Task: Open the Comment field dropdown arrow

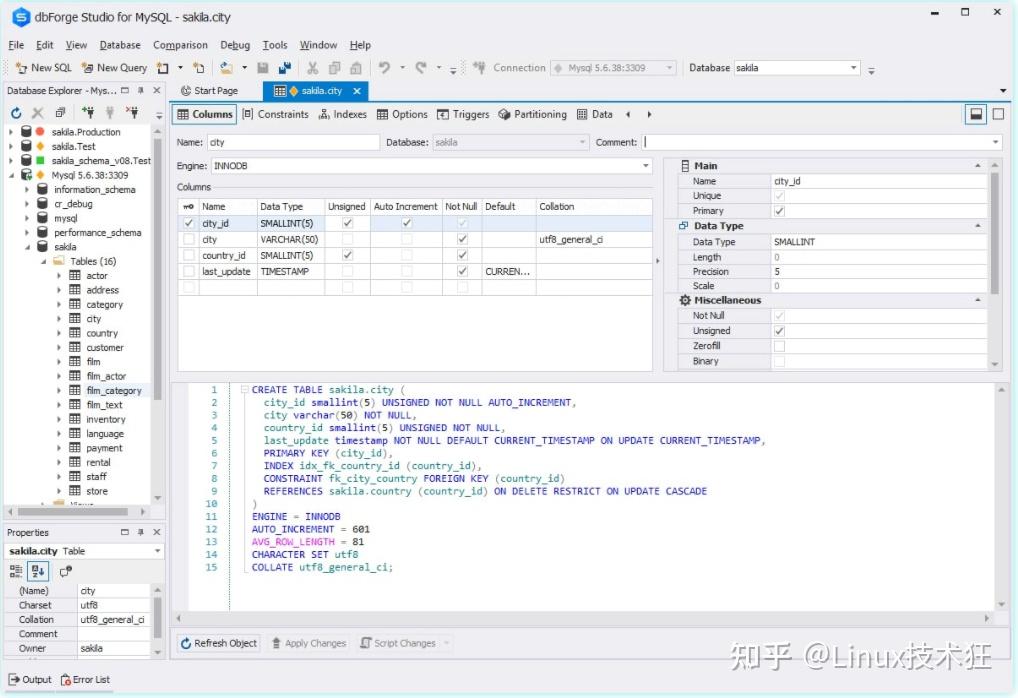Action: (995, 142)
